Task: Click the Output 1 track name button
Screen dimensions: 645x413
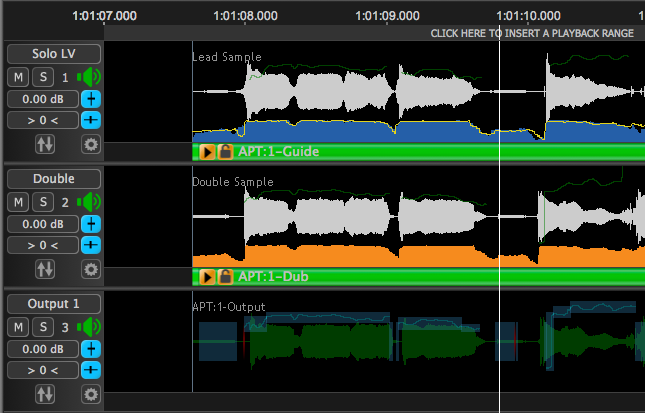Action: click(x=54, y=303)
